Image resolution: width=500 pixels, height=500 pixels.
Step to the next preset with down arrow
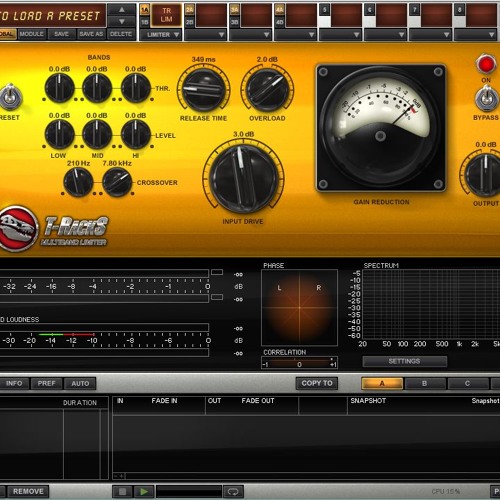[x=122, y=22]
